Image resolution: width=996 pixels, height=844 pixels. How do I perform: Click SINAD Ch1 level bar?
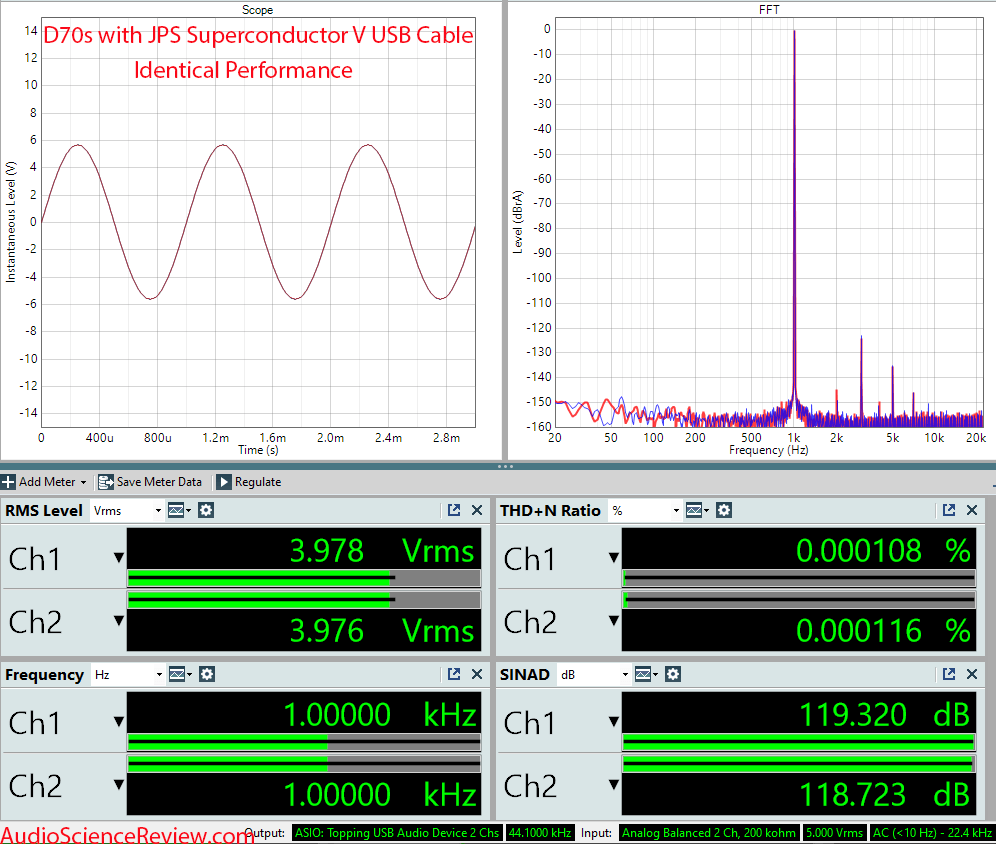click(x=798, y=742)
